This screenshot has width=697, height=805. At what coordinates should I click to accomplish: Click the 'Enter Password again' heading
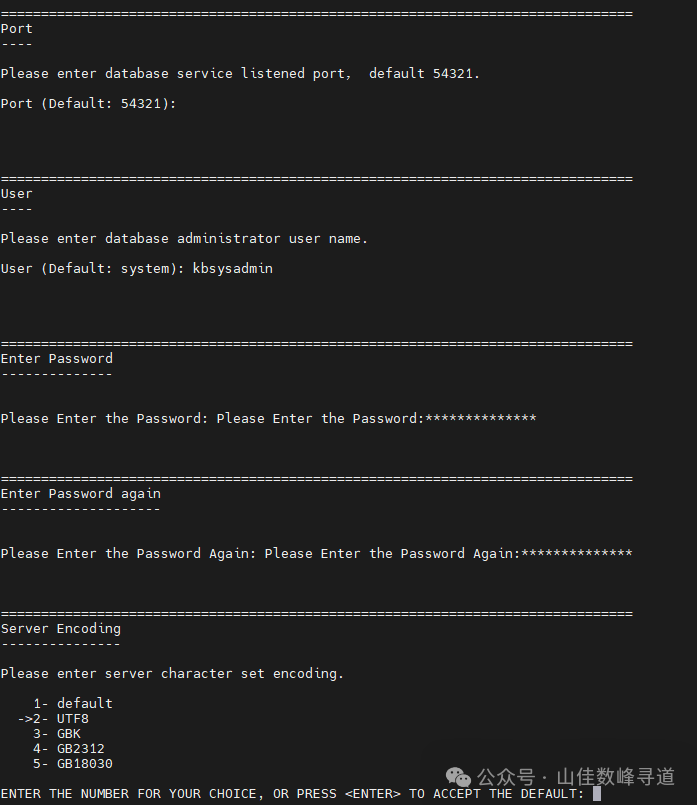pos(81,494)
